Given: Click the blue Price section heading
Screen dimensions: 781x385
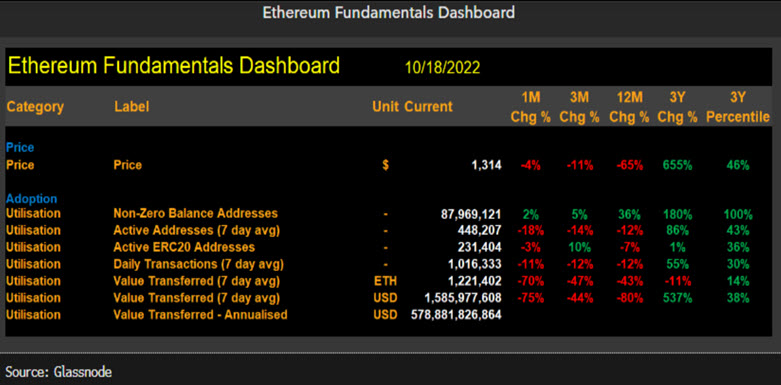Looking at the screenshot, I should (20, 148).
